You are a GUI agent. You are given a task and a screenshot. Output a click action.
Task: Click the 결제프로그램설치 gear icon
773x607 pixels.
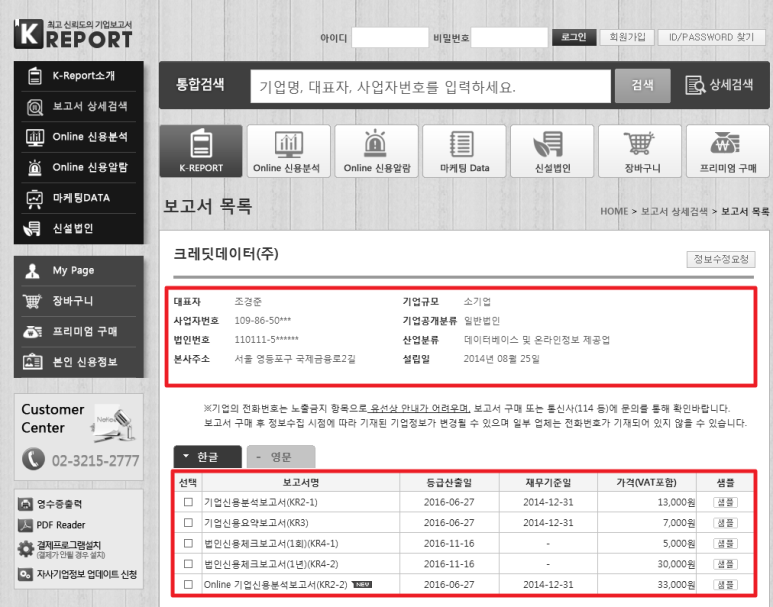coord(26,548)
